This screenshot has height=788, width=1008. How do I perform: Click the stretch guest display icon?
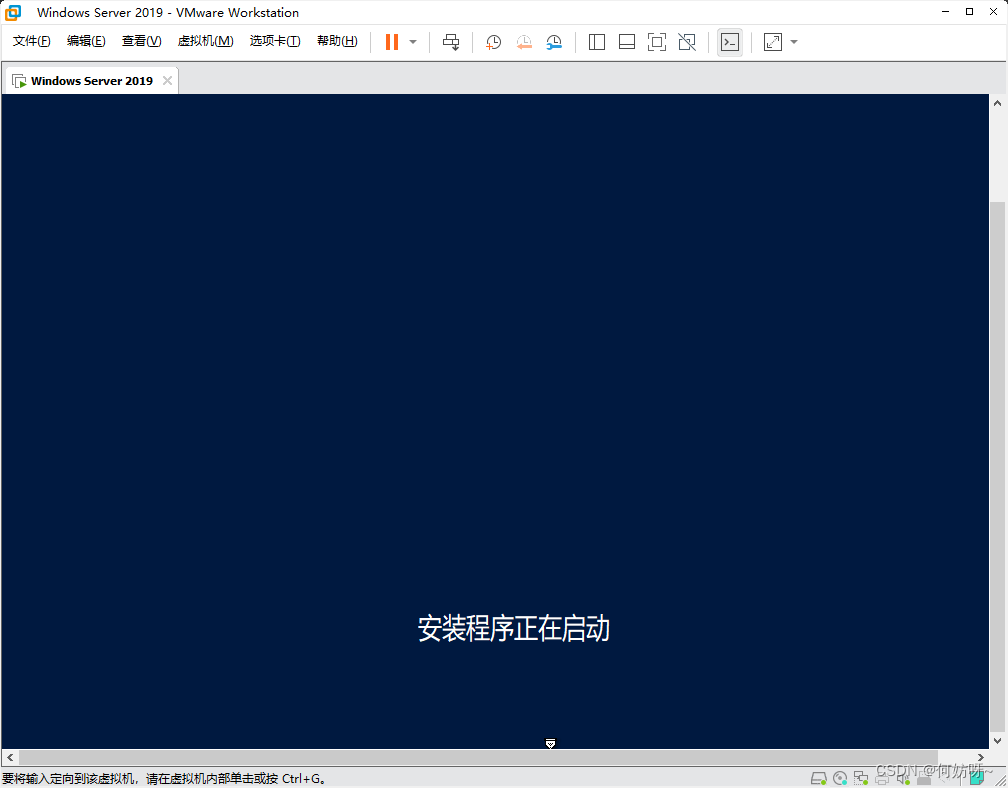tap(773, 42)
